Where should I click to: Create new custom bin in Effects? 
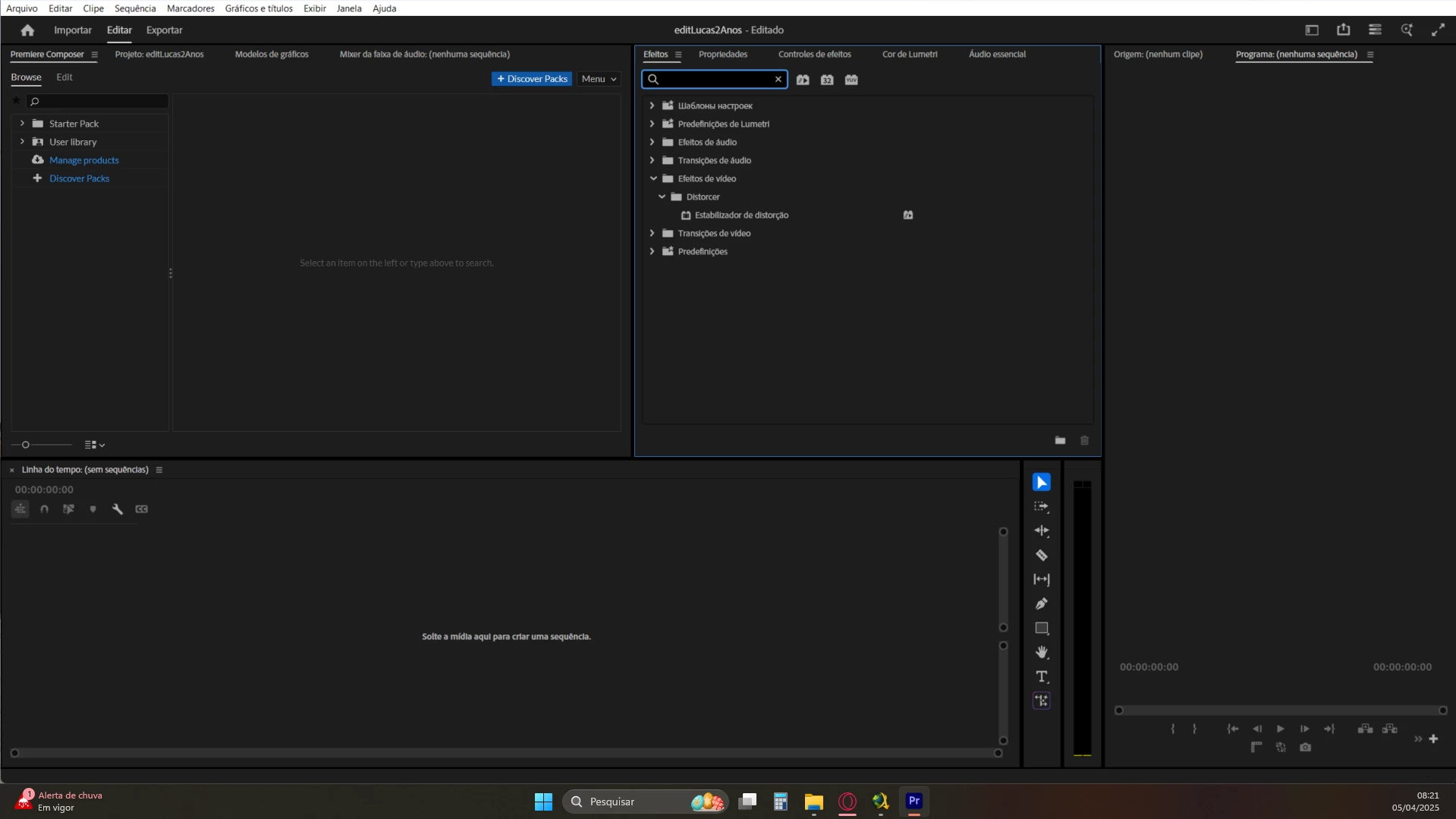(x=1060, y=440)
